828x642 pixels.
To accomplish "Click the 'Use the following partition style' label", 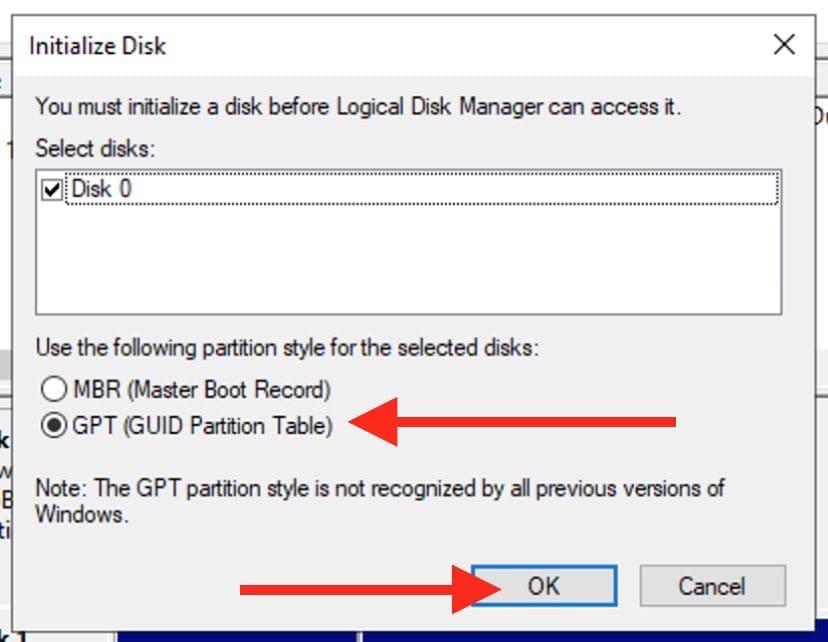I will (287, 349).
